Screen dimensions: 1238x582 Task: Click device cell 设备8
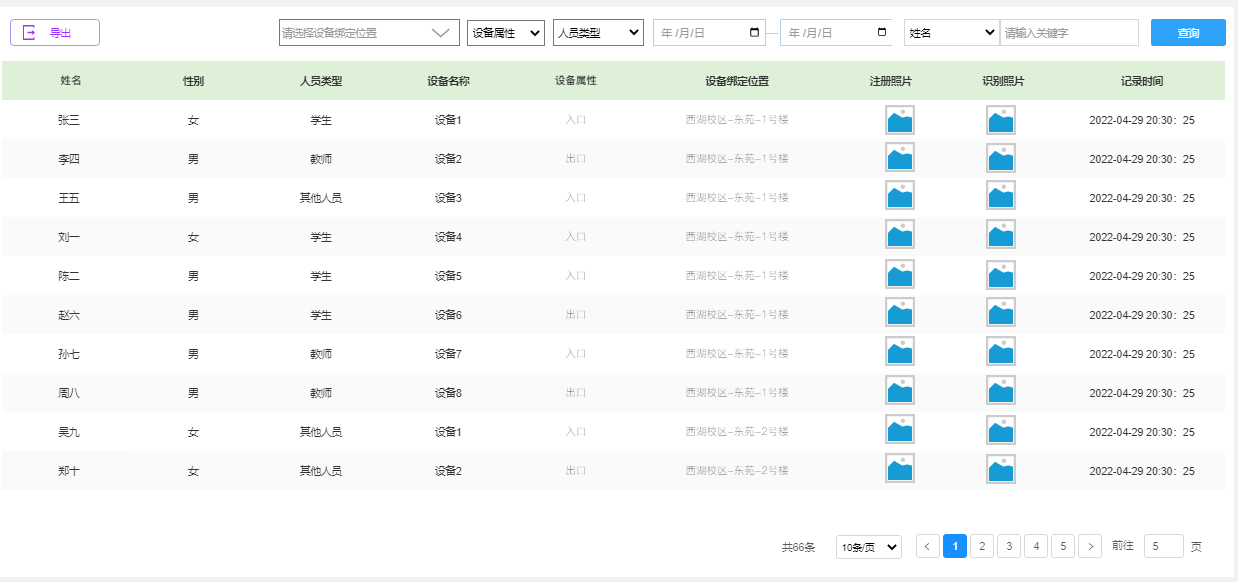pyautogui.click(x=448, y=393)
